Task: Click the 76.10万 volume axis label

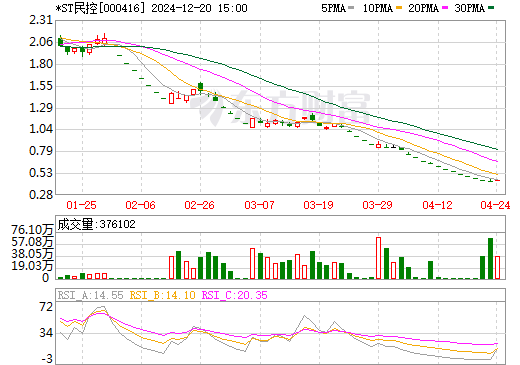Action: pos(32,230)
